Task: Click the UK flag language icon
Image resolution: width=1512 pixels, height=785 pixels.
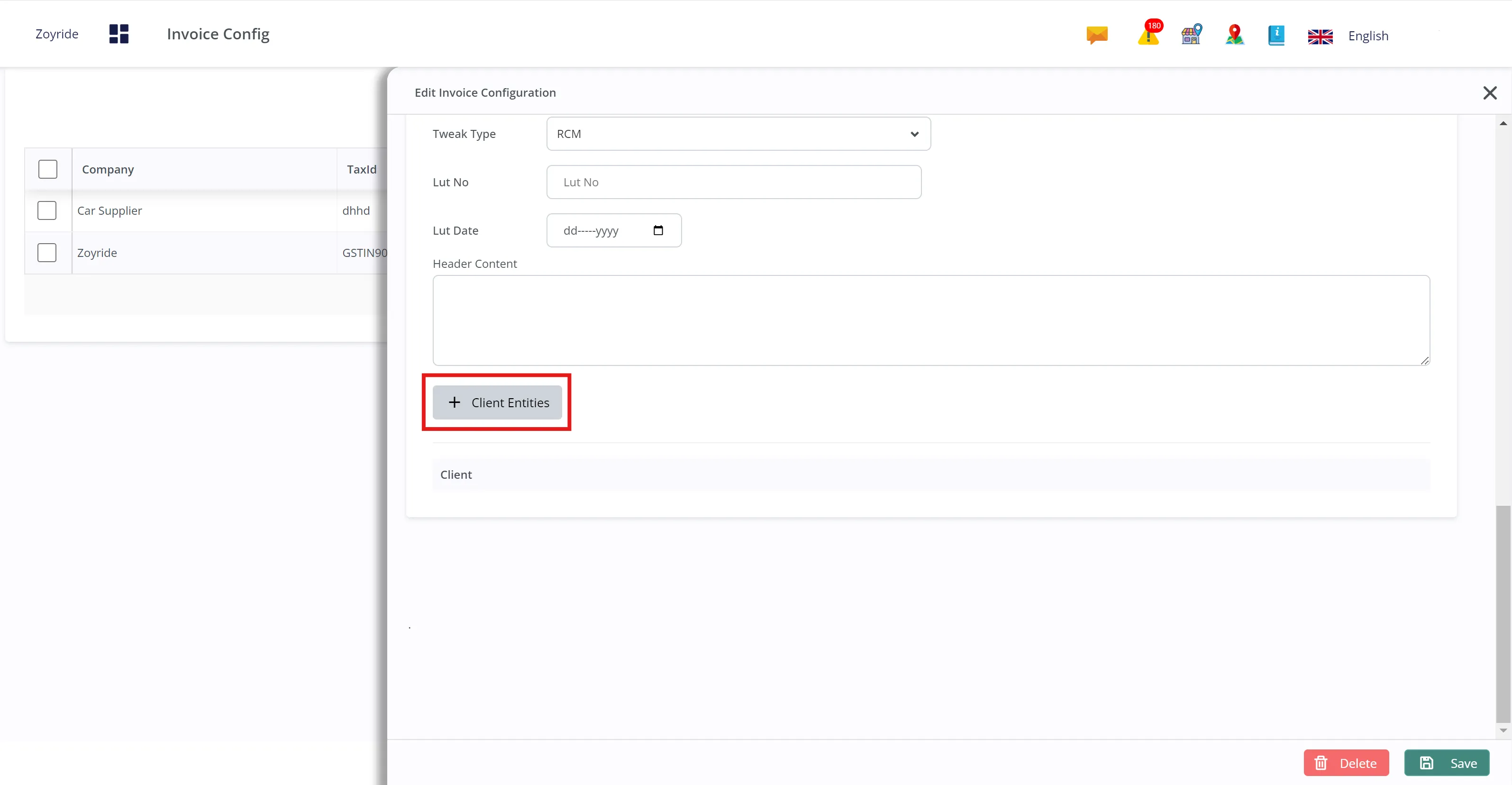Action: click(x=1320, y=37)
